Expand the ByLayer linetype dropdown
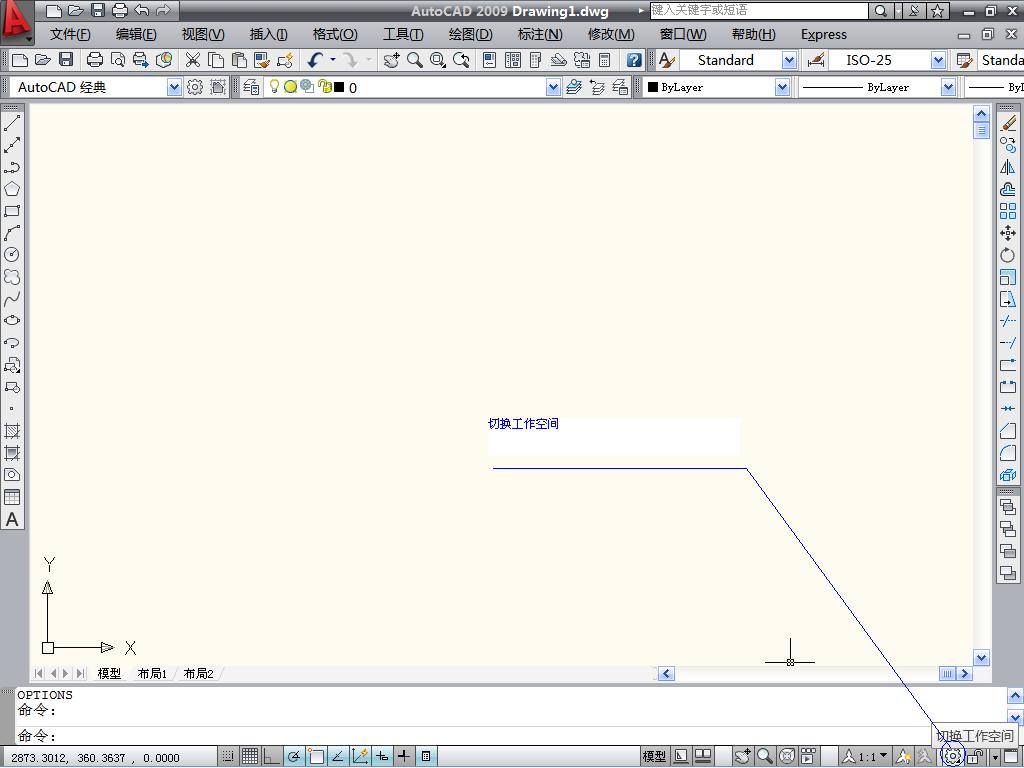 pyautogui.click(x=948, y=87)
